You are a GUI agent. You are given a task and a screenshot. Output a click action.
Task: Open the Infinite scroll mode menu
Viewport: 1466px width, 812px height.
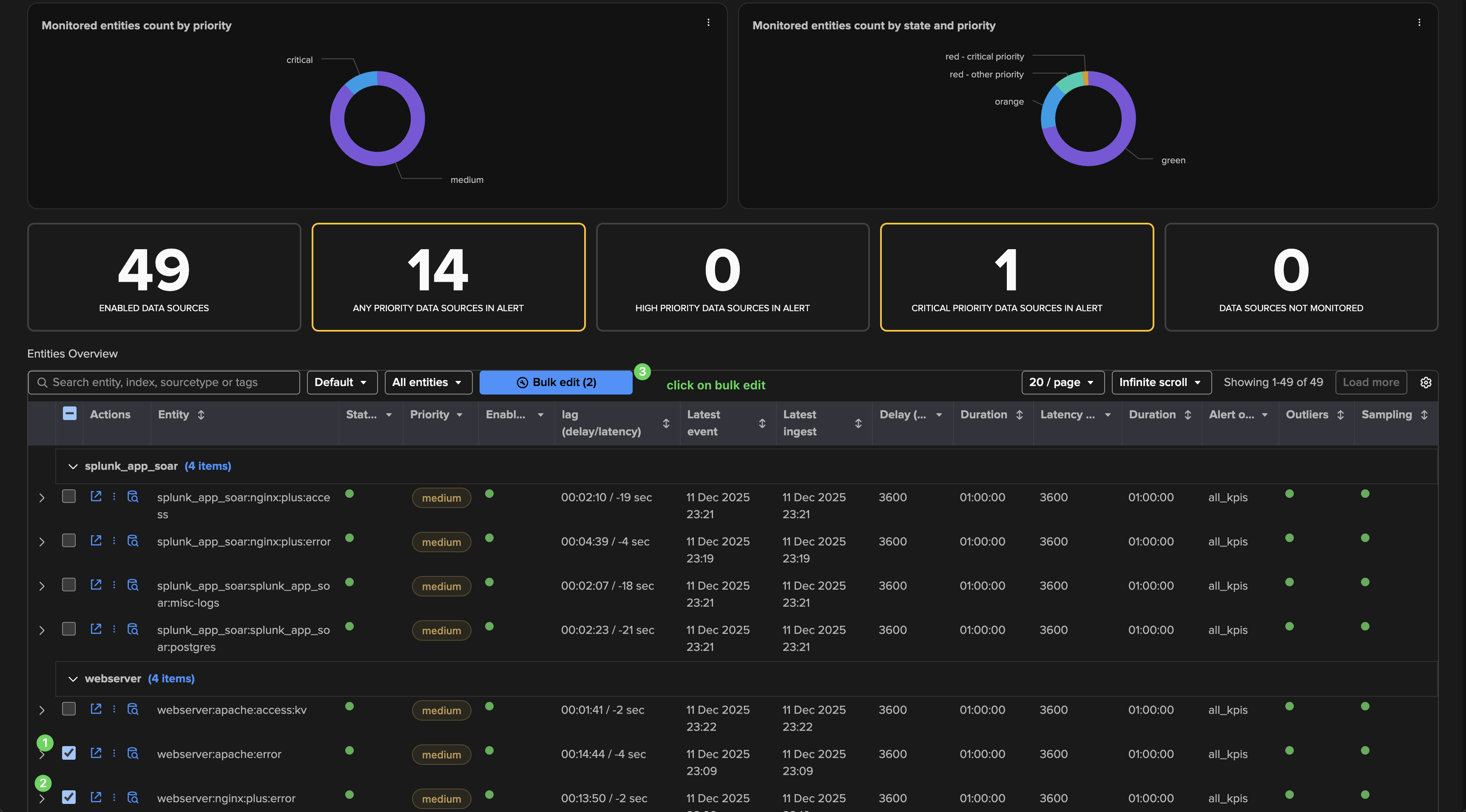coord(1161,382)
